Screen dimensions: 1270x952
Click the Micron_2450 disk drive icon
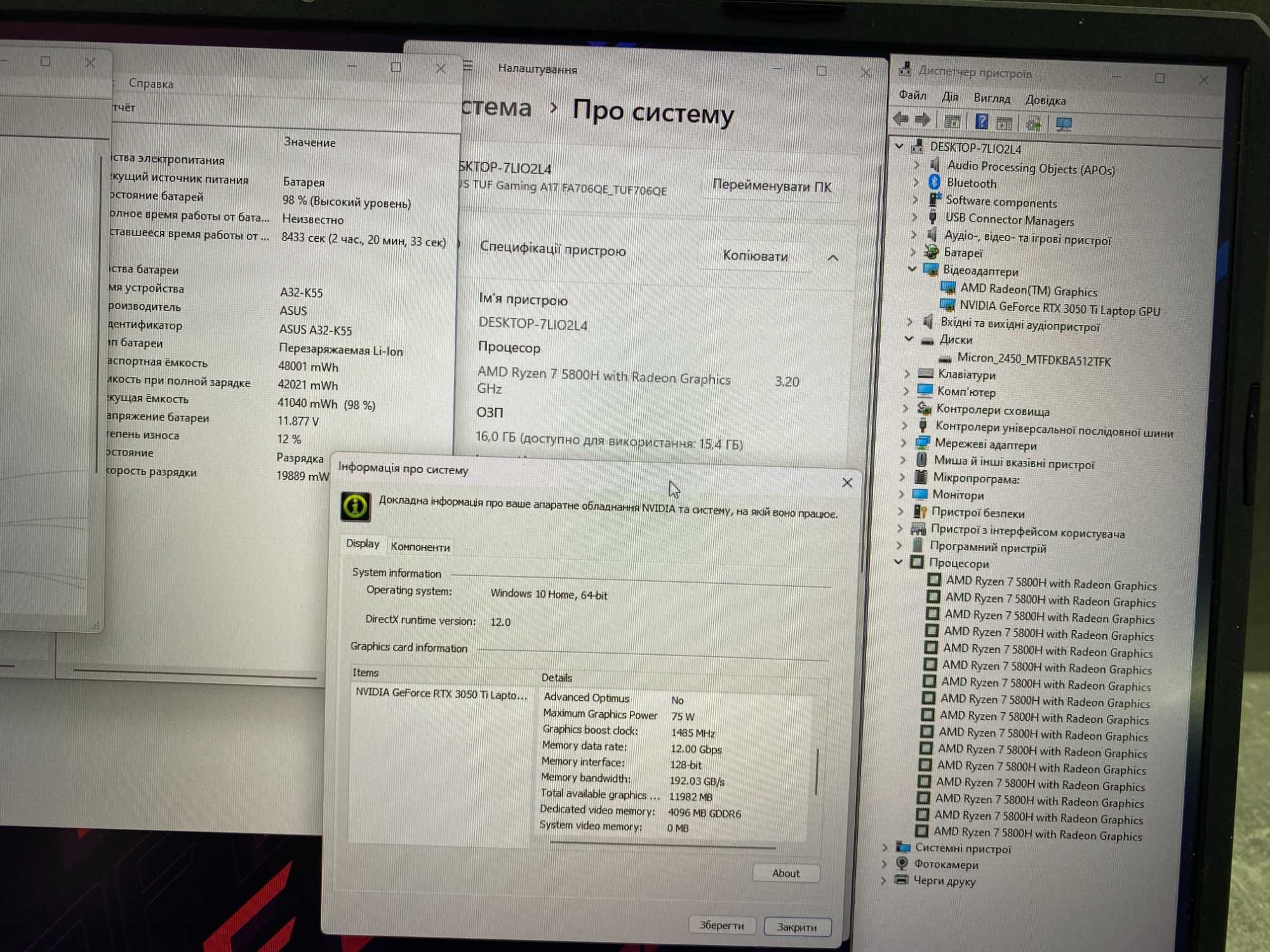[945, 358]
